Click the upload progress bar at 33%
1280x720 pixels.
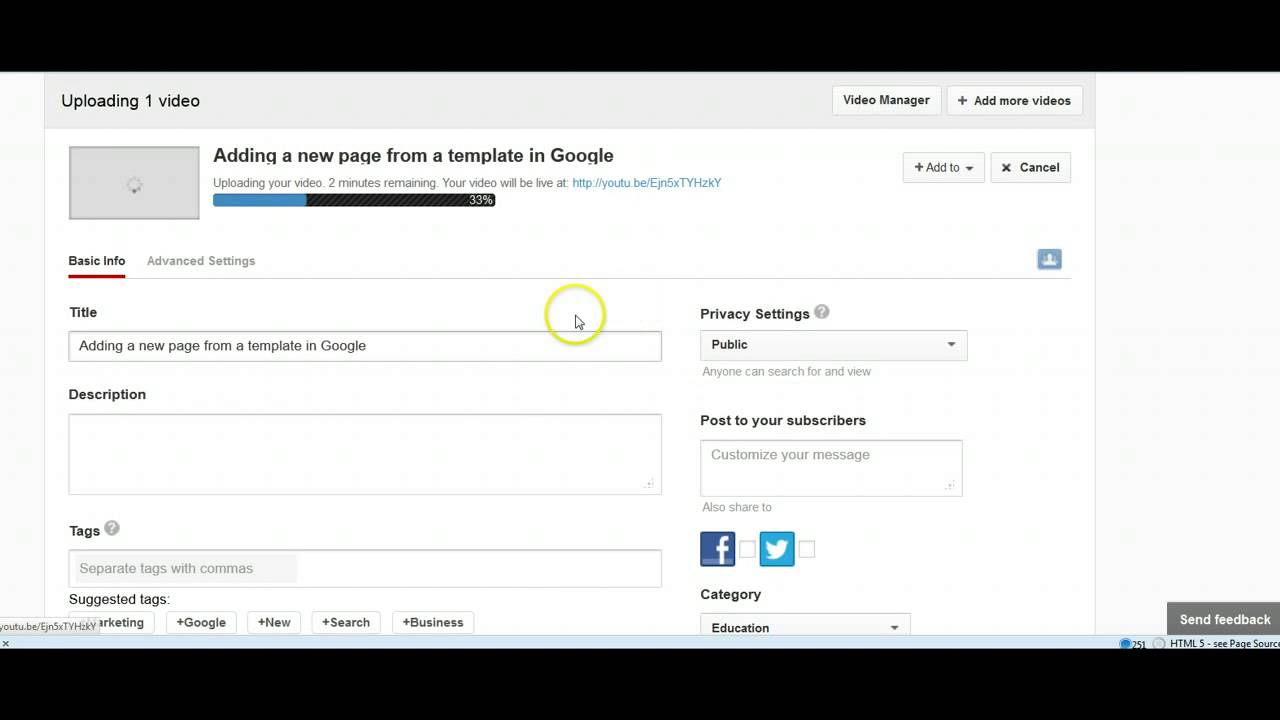pyautogui.click(x=354, y=200)
